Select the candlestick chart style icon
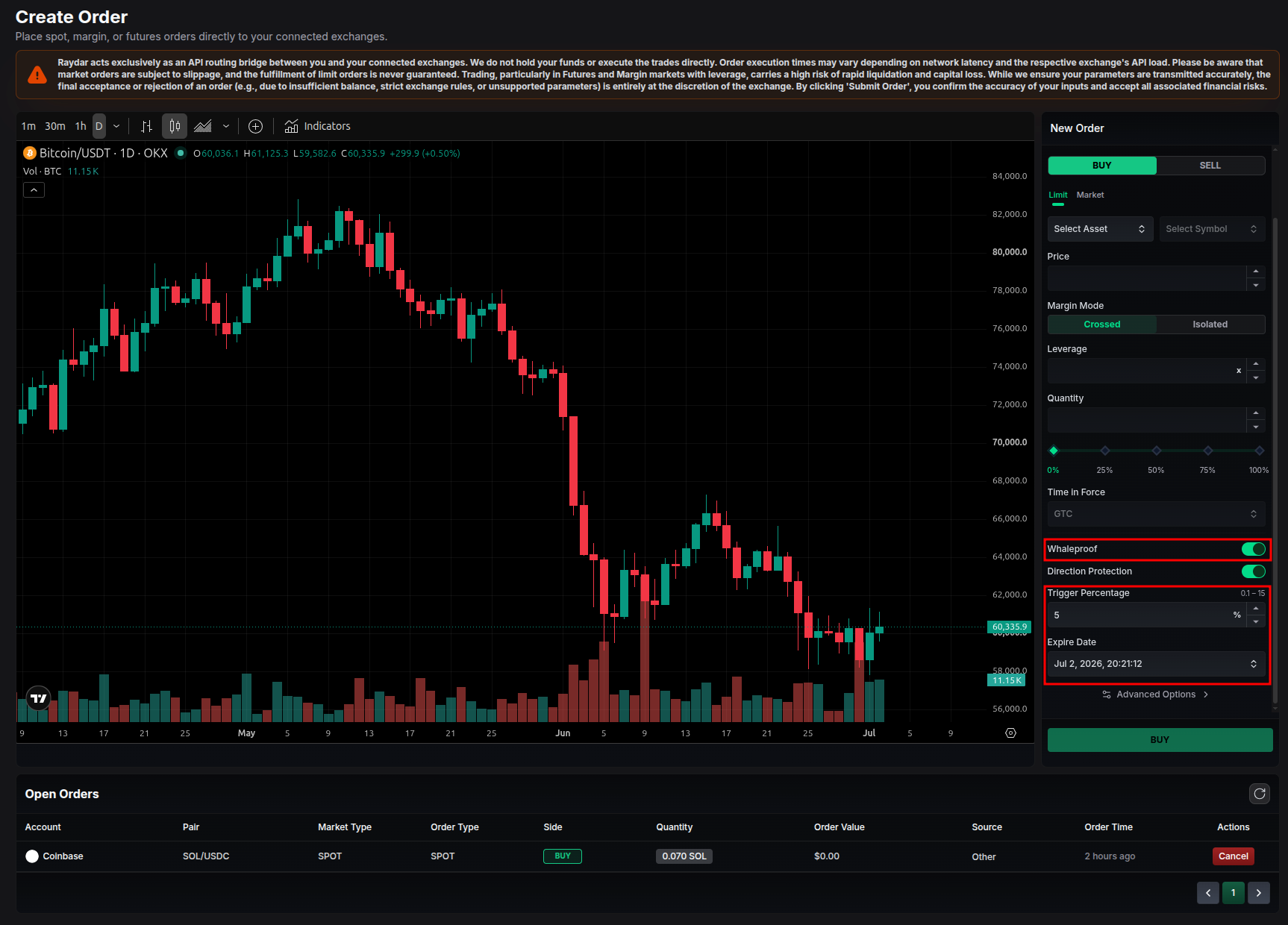This screenshot has height=925, width=1288. (x=175, y=126)
